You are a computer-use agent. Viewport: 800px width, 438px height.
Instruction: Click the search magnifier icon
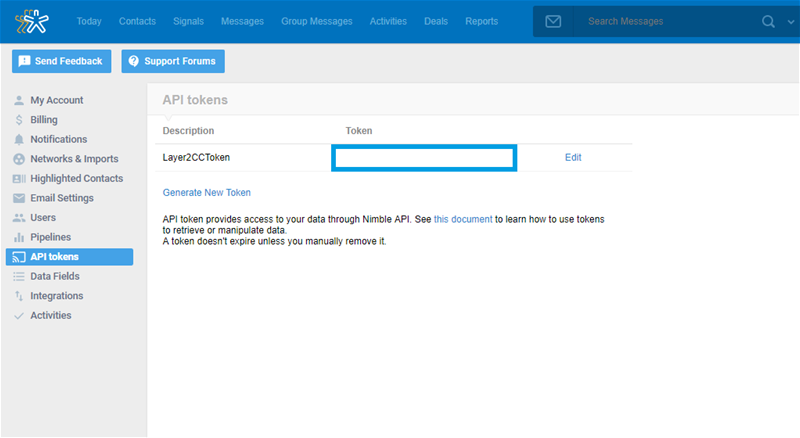click(768, 21)
